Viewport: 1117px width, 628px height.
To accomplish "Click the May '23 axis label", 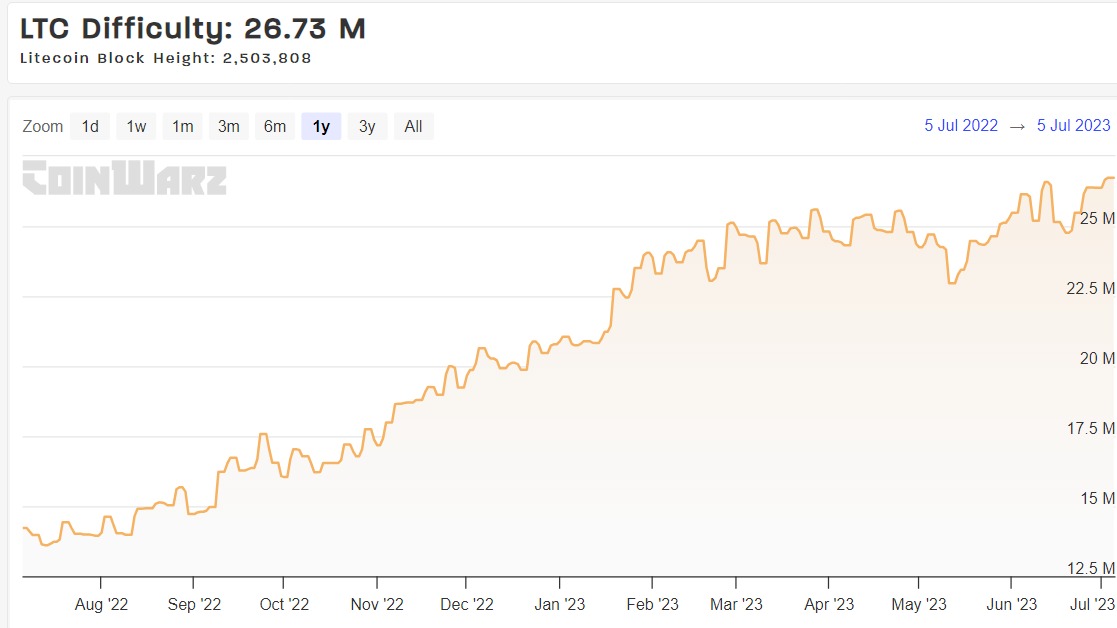I will [x=919, y=605].
